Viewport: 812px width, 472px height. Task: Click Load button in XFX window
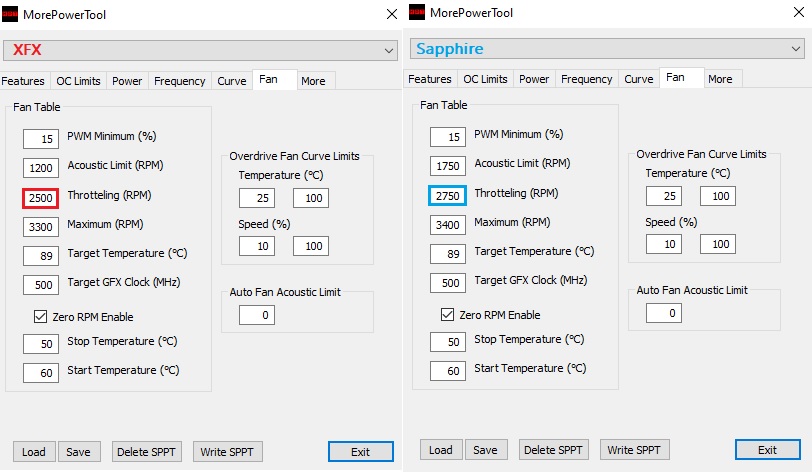pyautogui.click(x=34, y=452)
